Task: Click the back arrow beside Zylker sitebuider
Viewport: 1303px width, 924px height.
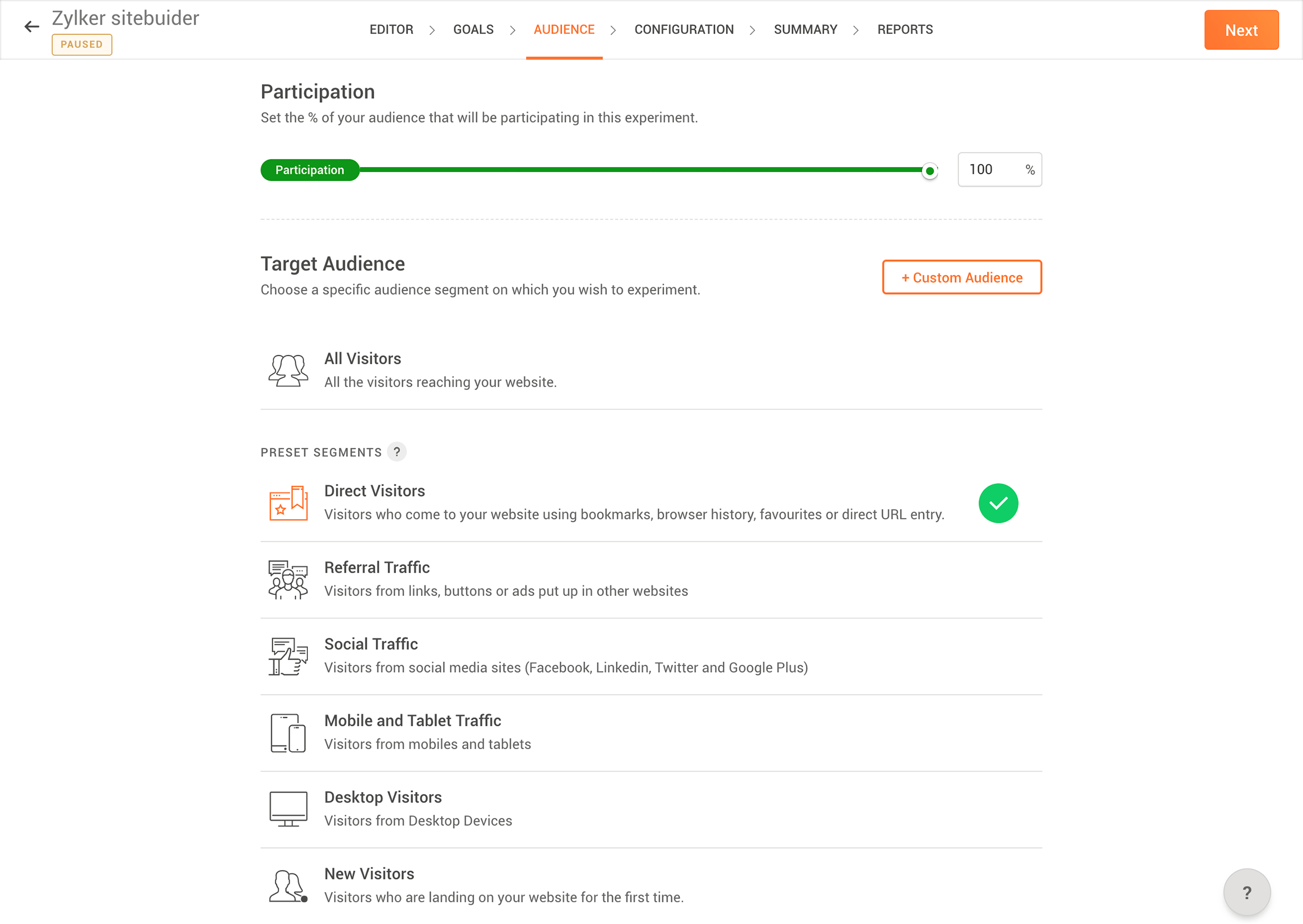Action: pos(31,26)
